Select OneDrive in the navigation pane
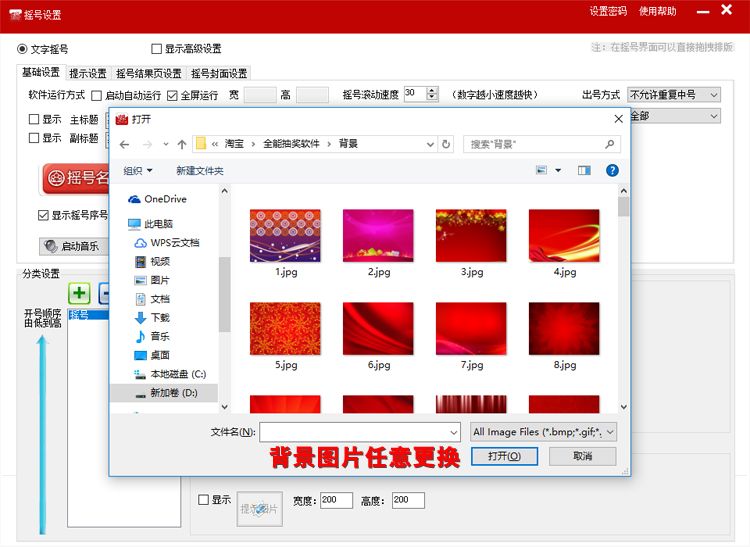This screenshot has width=750, height=547. tap(165, 199)
